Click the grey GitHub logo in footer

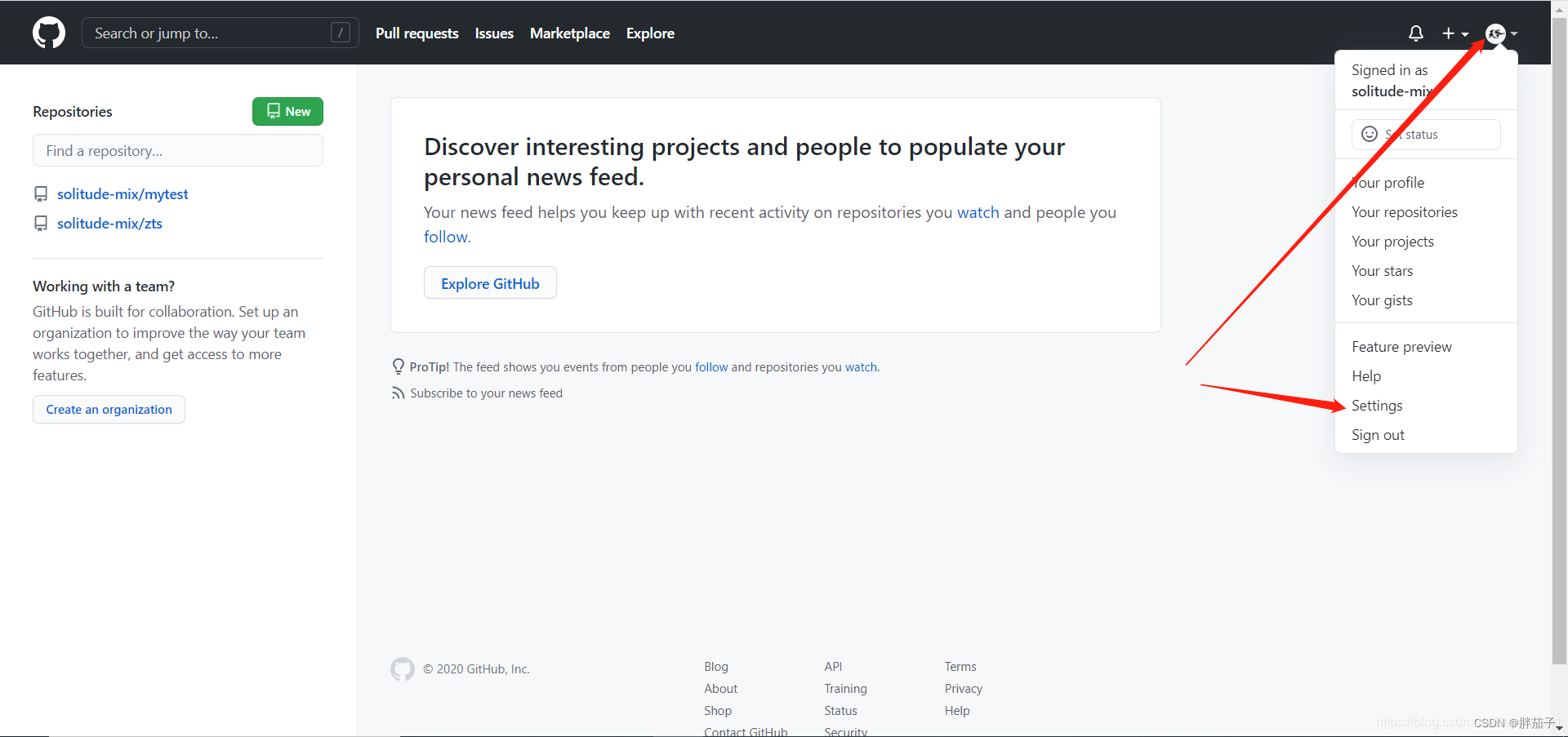tap(403, 669)
